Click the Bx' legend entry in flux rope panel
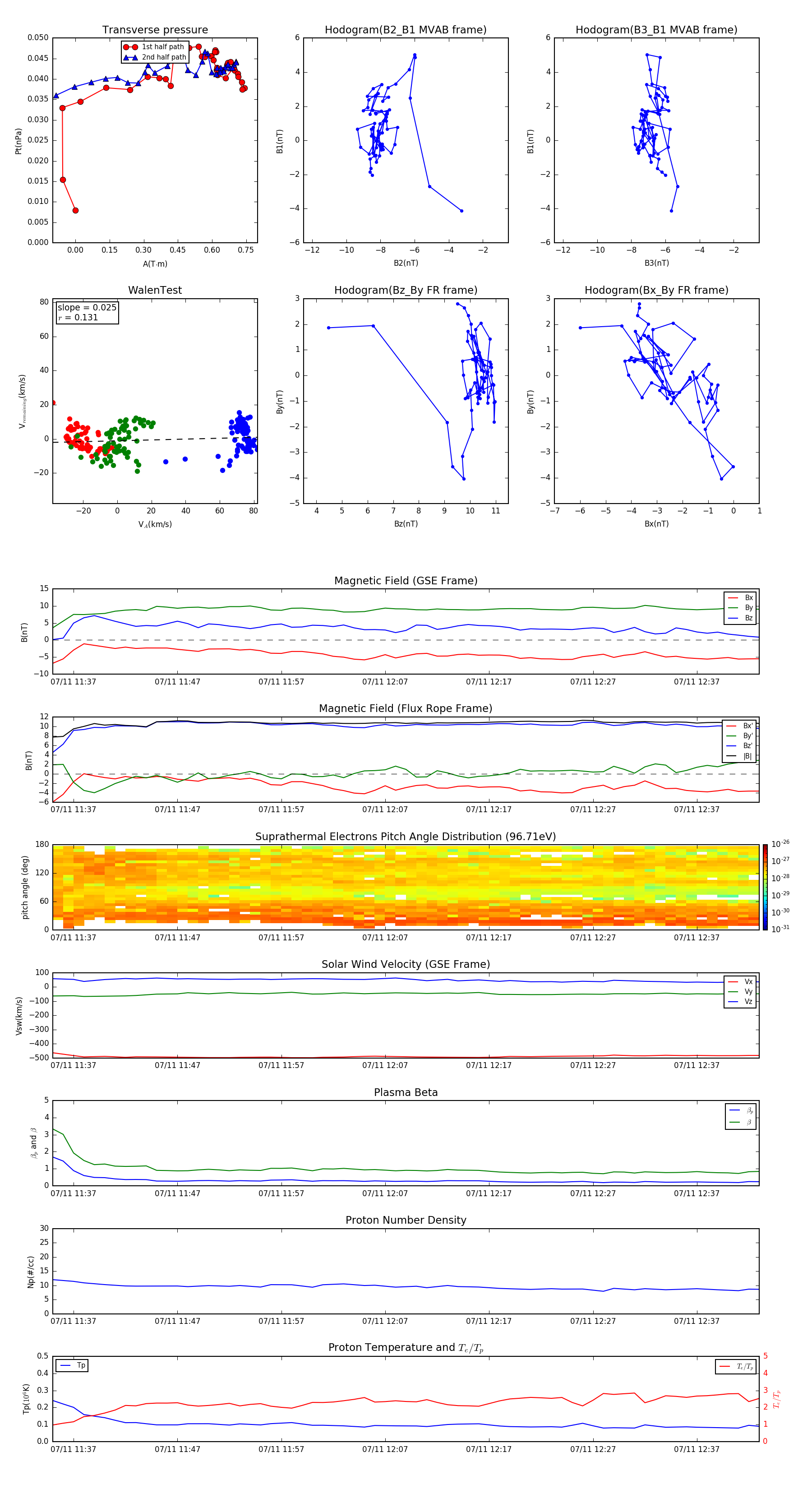 (740, 726)
